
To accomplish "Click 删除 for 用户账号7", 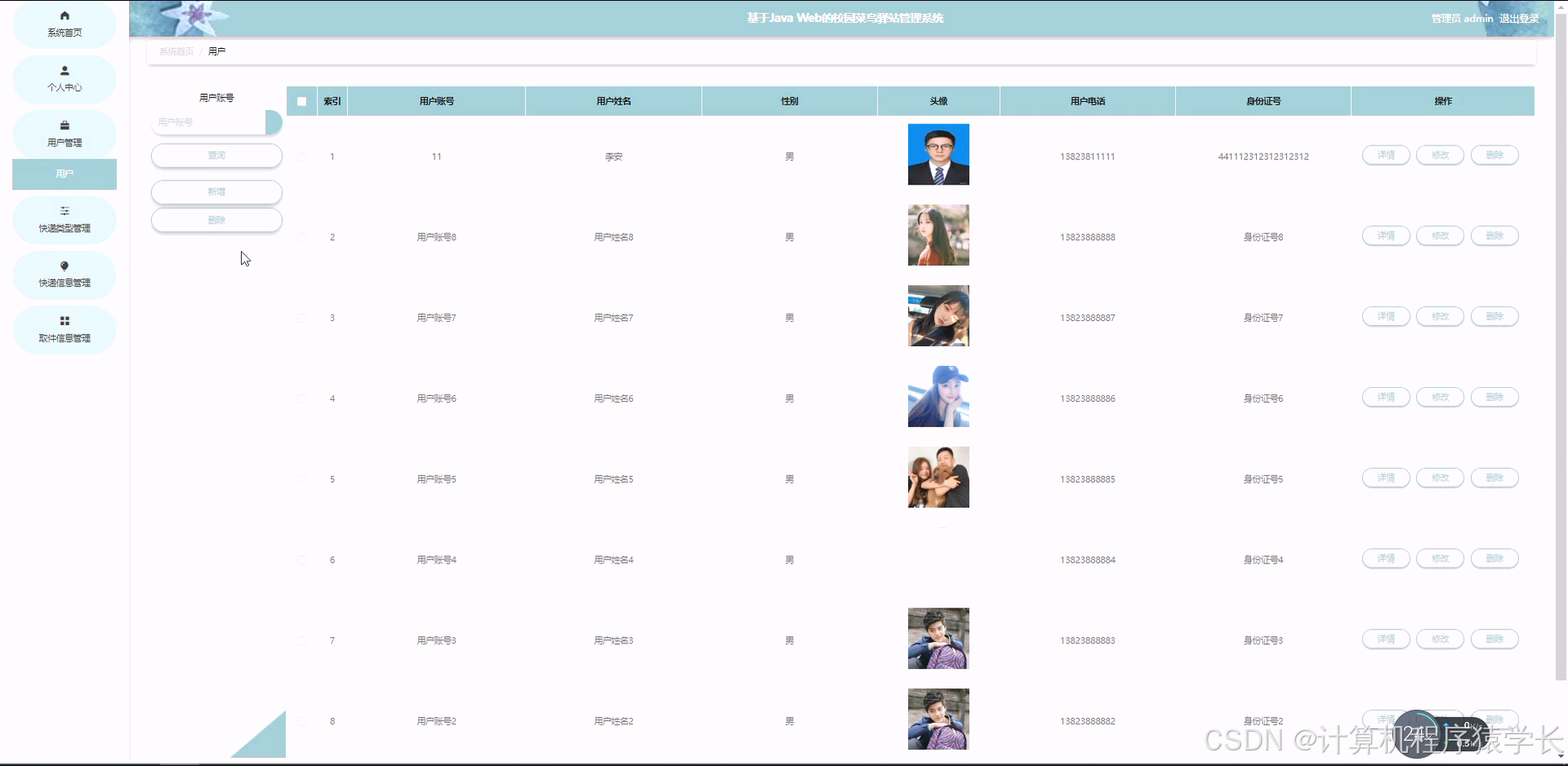I will [1494, 317].
